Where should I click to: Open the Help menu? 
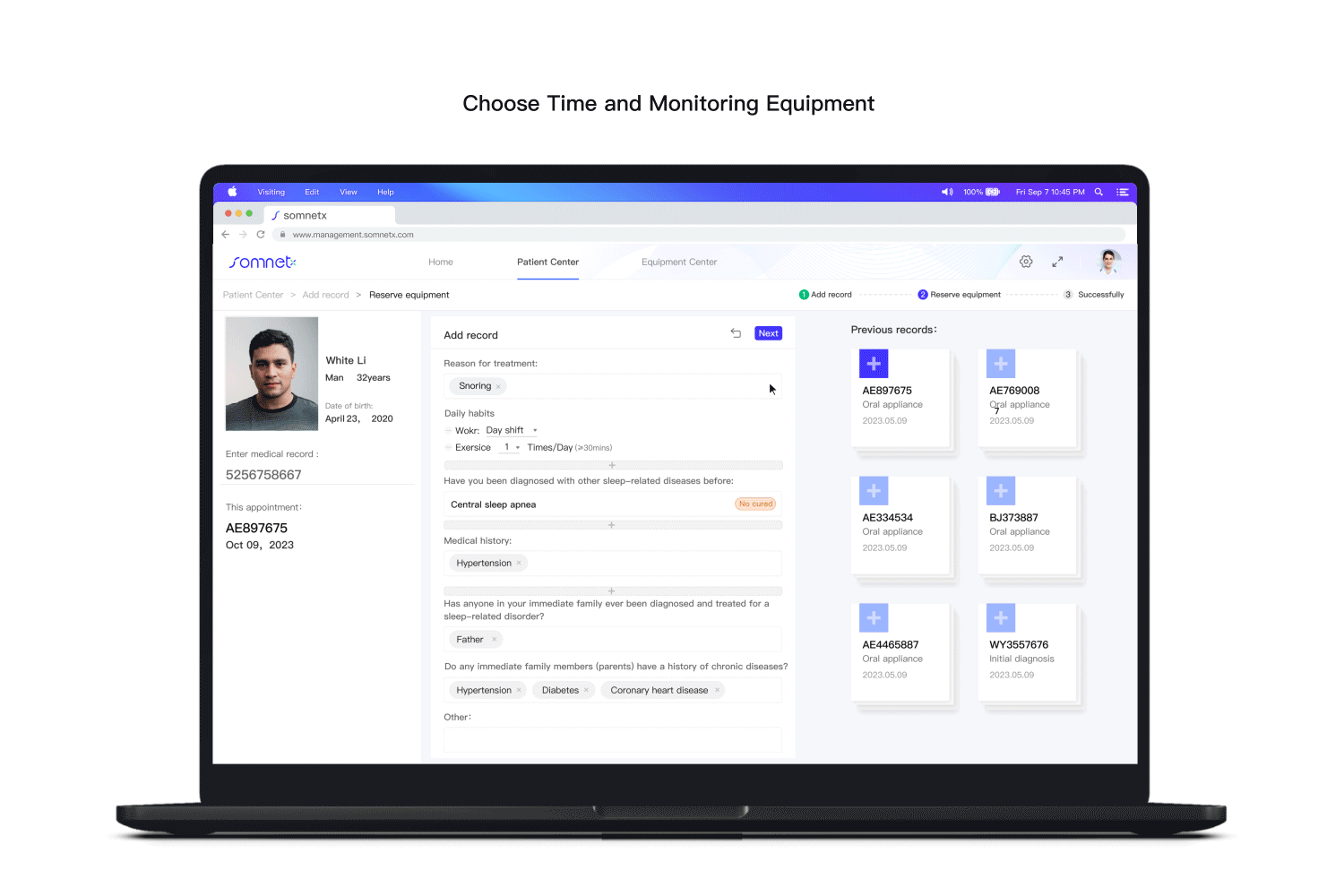pyautogui.click(x=385, y=192)
